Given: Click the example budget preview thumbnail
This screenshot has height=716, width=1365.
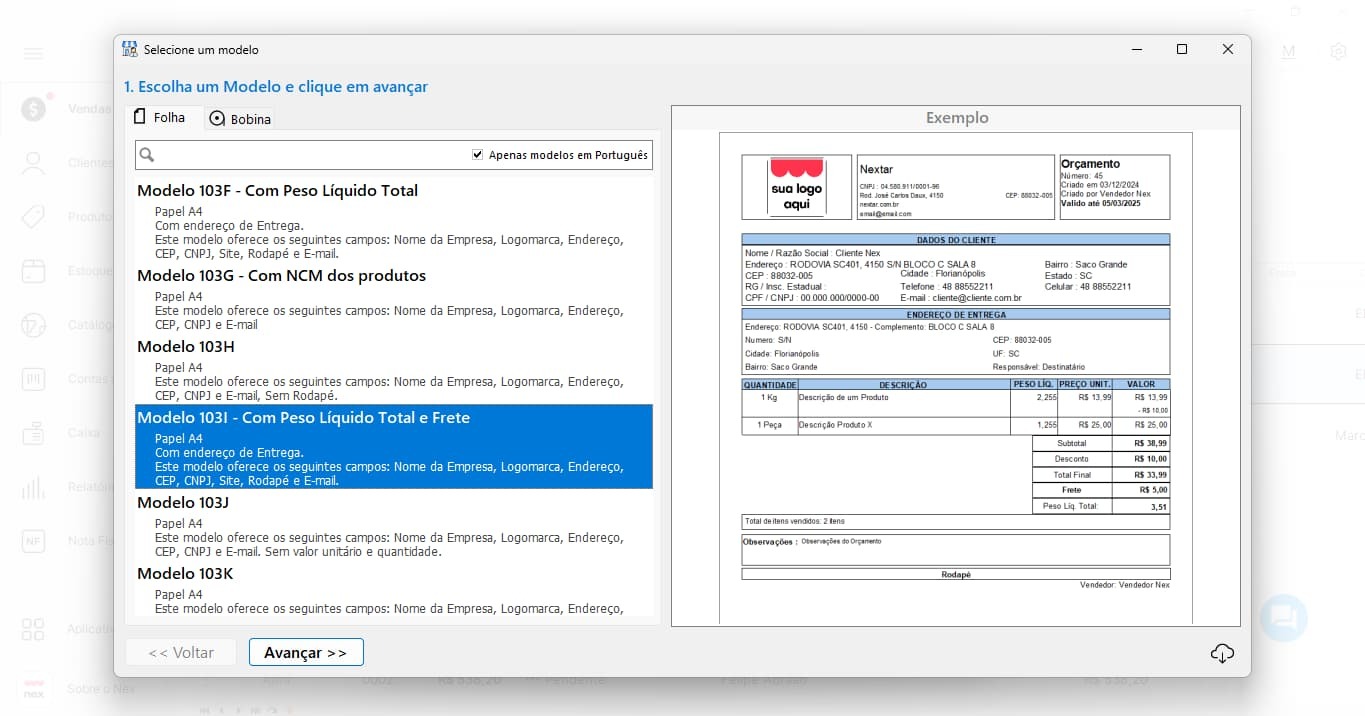Looking at the screenshot, I should click(x=956, y=377).
